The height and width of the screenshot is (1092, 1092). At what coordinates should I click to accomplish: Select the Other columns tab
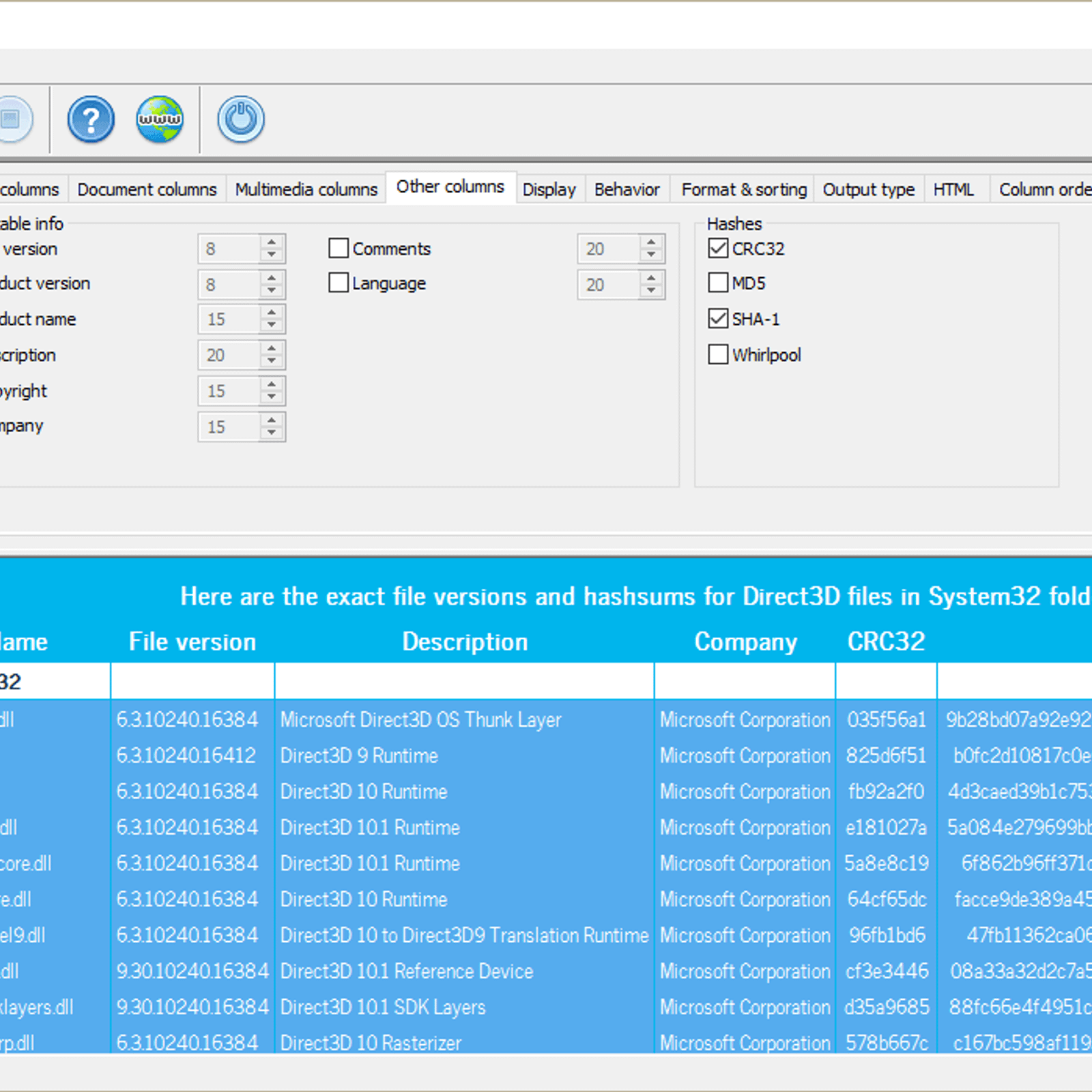pos(450,186)
